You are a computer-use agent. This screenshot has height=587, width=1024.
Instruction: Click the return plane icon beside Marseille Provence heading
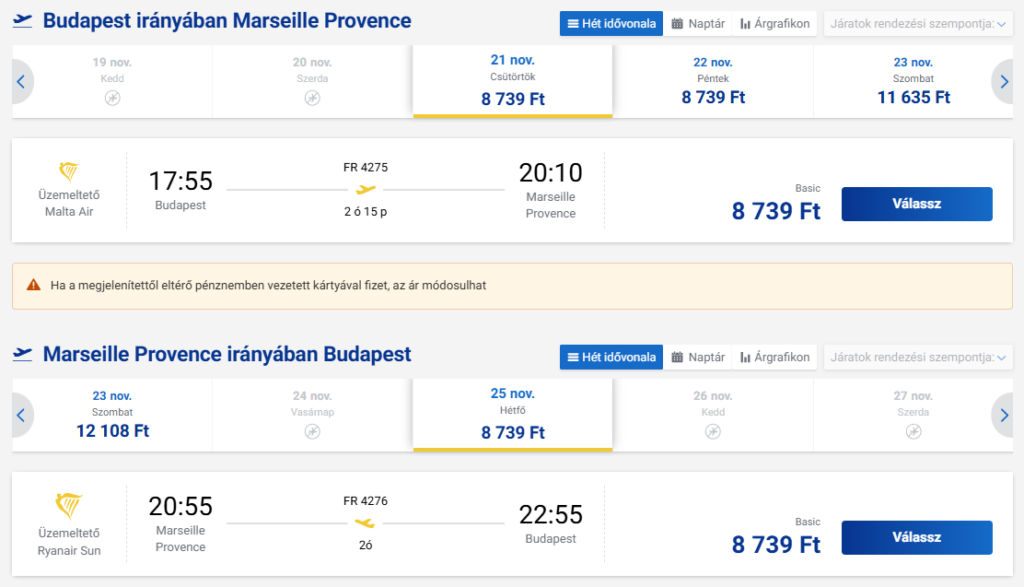23,355
